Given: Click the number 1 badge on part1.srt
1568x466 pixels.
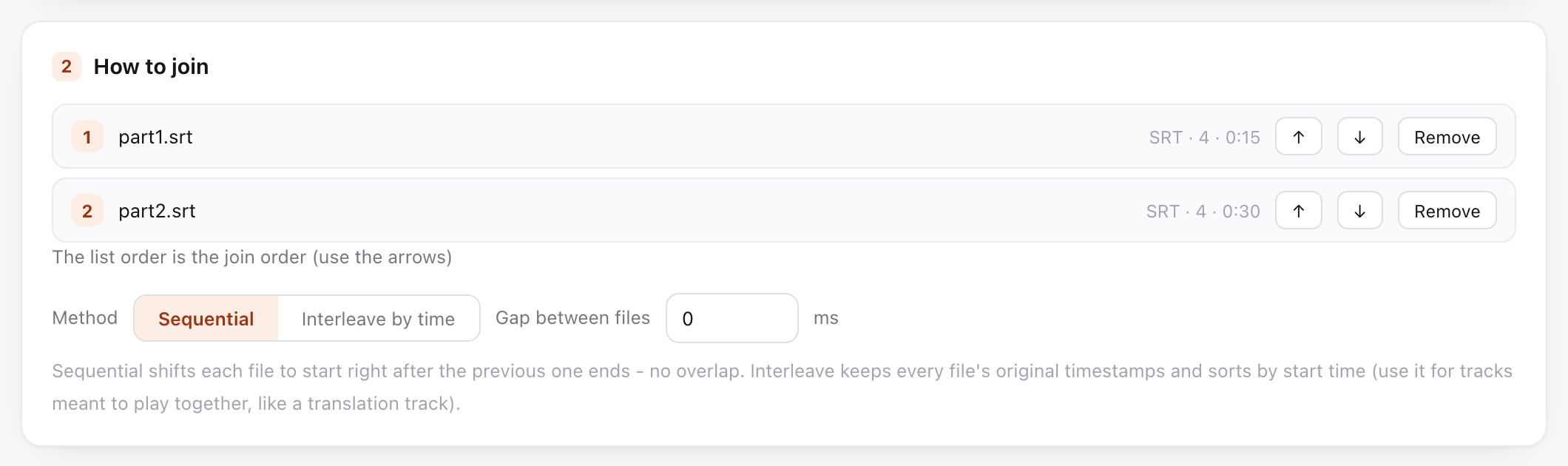Looking at the screenshot, I should [x=87, y=137].
